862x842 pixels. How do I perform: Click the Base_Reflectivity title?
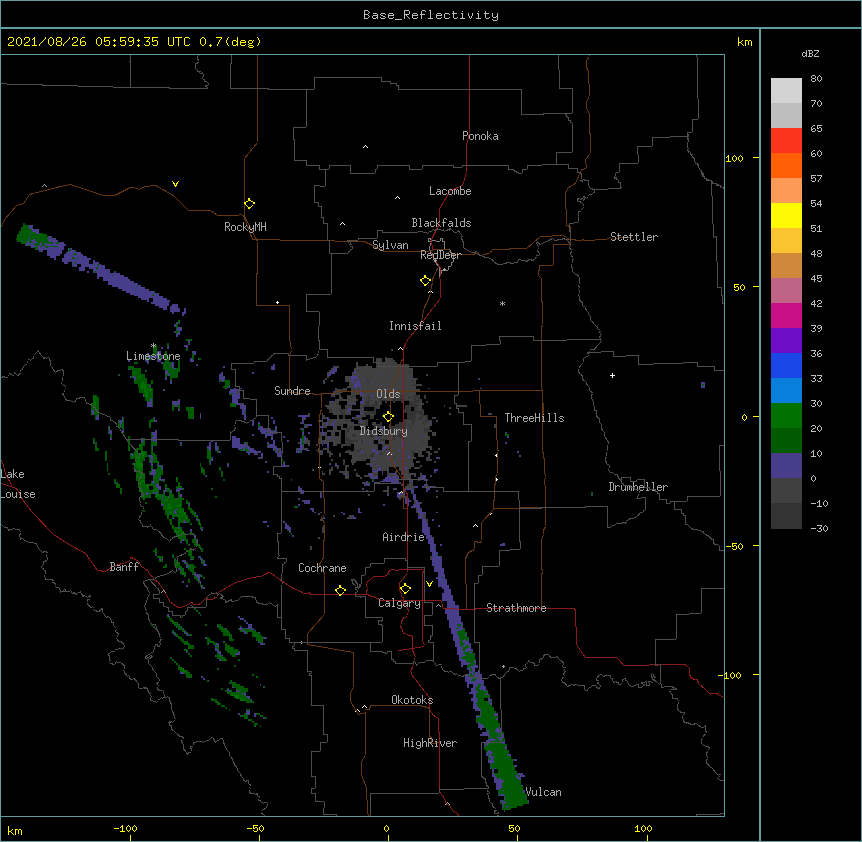[x=431, y=15]
